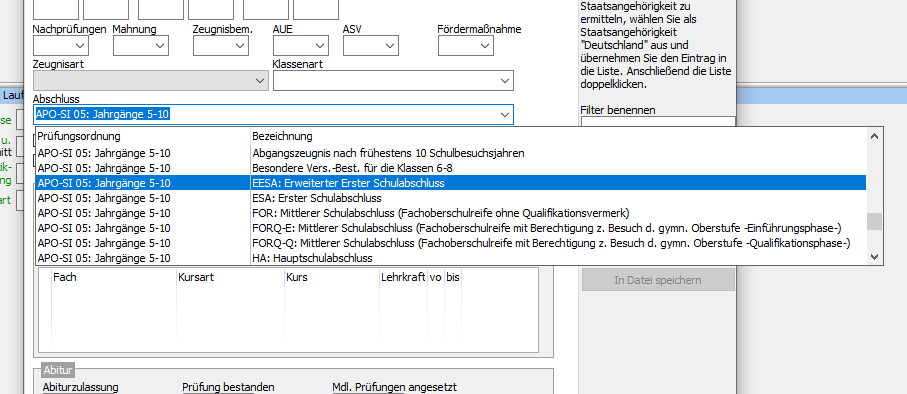Select 'Abgangszeugnis nach frühestens 10 Schulbesuchsjahren'
The height and width of the screenshot is (394, 907).
pos(451,153)
